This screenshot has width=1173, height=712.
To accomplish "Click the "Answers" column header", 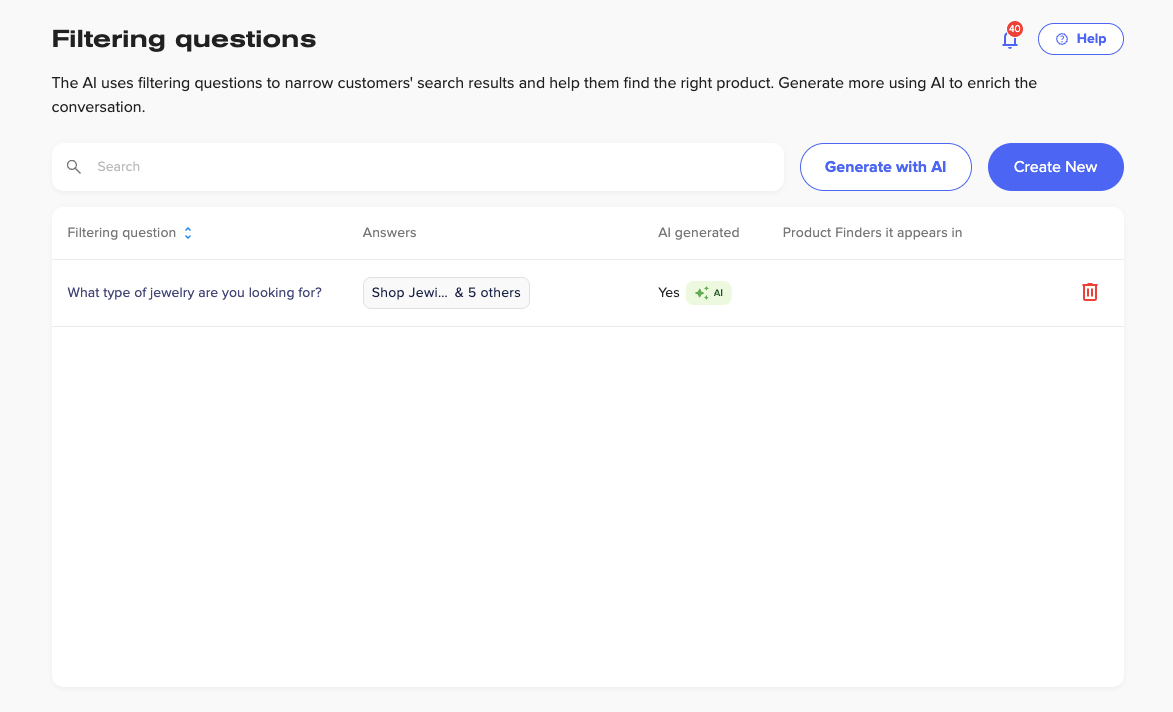I will pyautogui.click(x=389, y=233).
